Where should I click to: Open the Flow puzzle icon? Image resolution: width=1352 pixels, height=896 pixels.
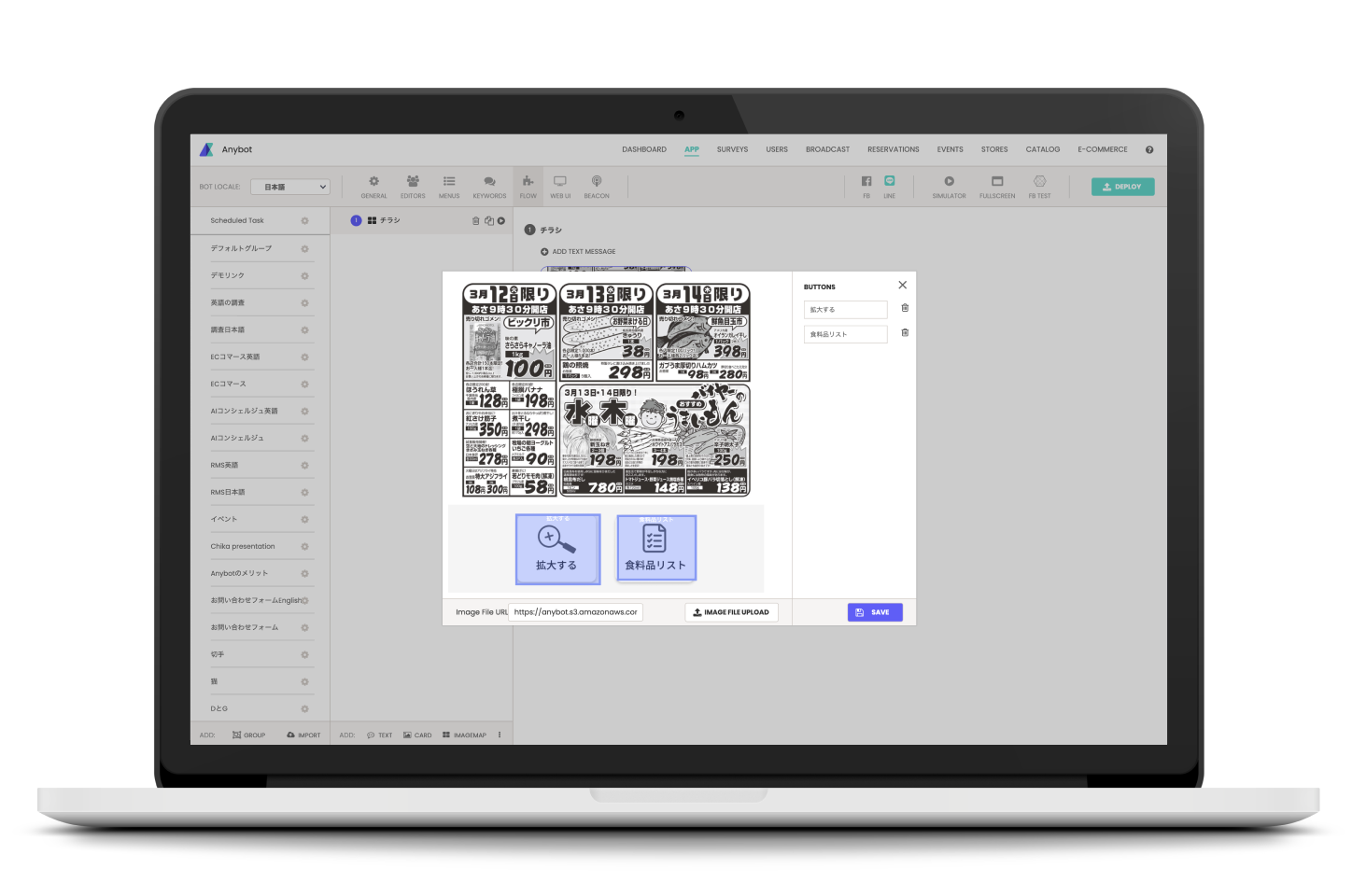(528, 182)
